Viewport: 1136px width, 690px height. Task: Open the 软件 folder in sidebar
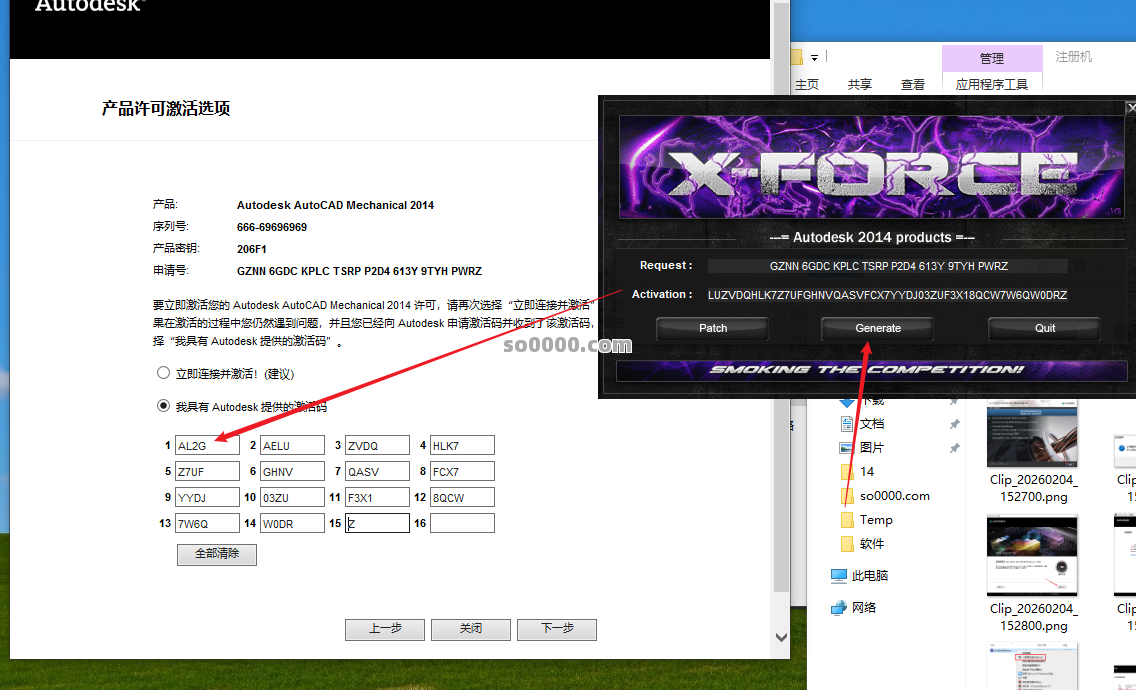[871, 543]
